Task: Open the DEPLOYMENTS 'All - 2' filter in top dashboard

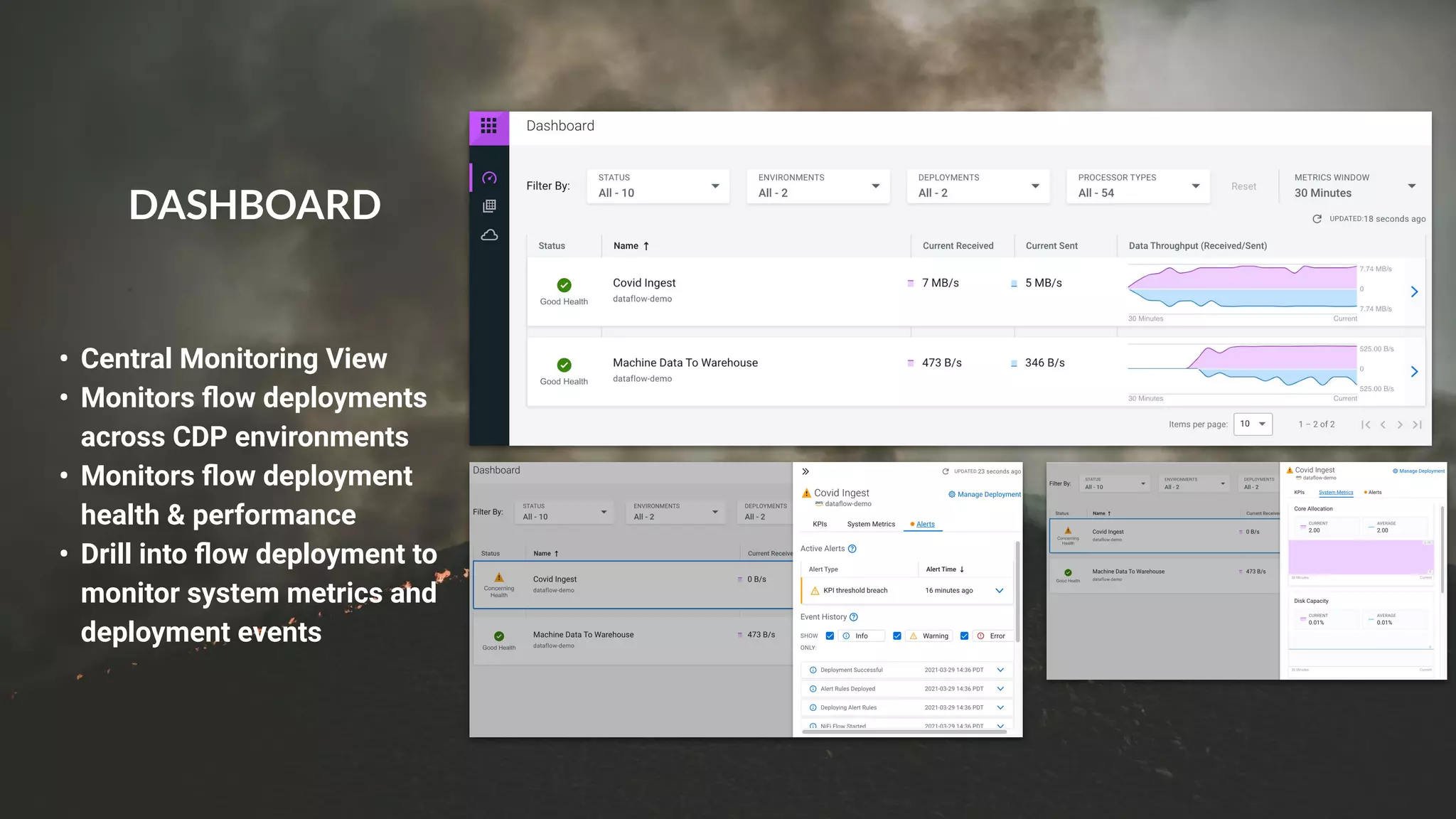Action: click(978, 186)
